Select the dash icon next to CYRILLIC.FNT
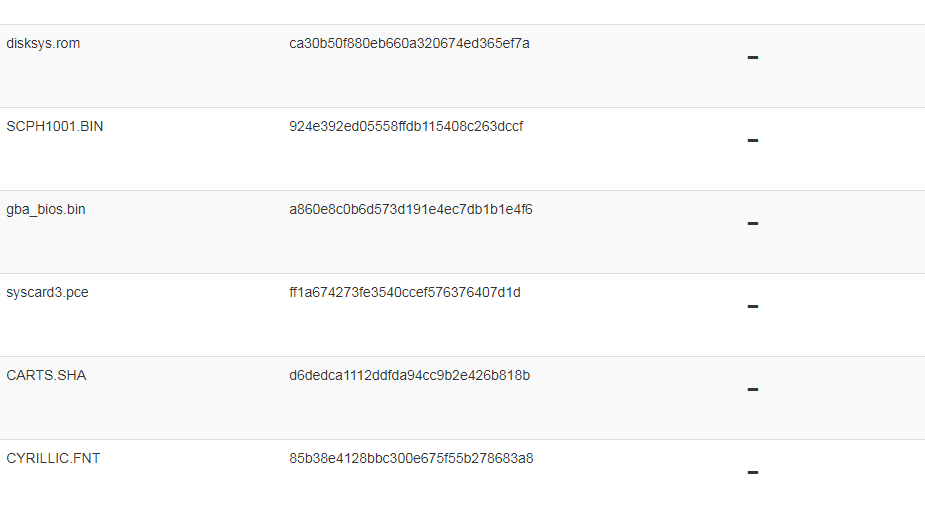 tap(753, 473)
